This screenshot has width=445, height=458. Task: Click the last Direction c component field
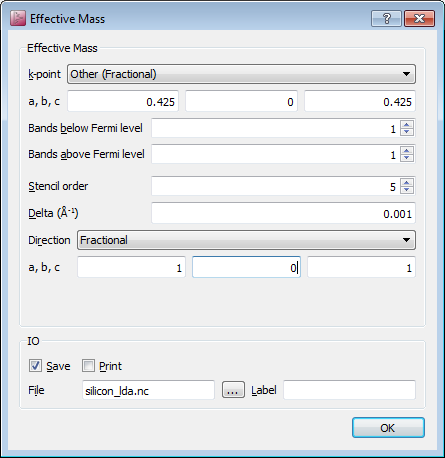coord(361,267)
